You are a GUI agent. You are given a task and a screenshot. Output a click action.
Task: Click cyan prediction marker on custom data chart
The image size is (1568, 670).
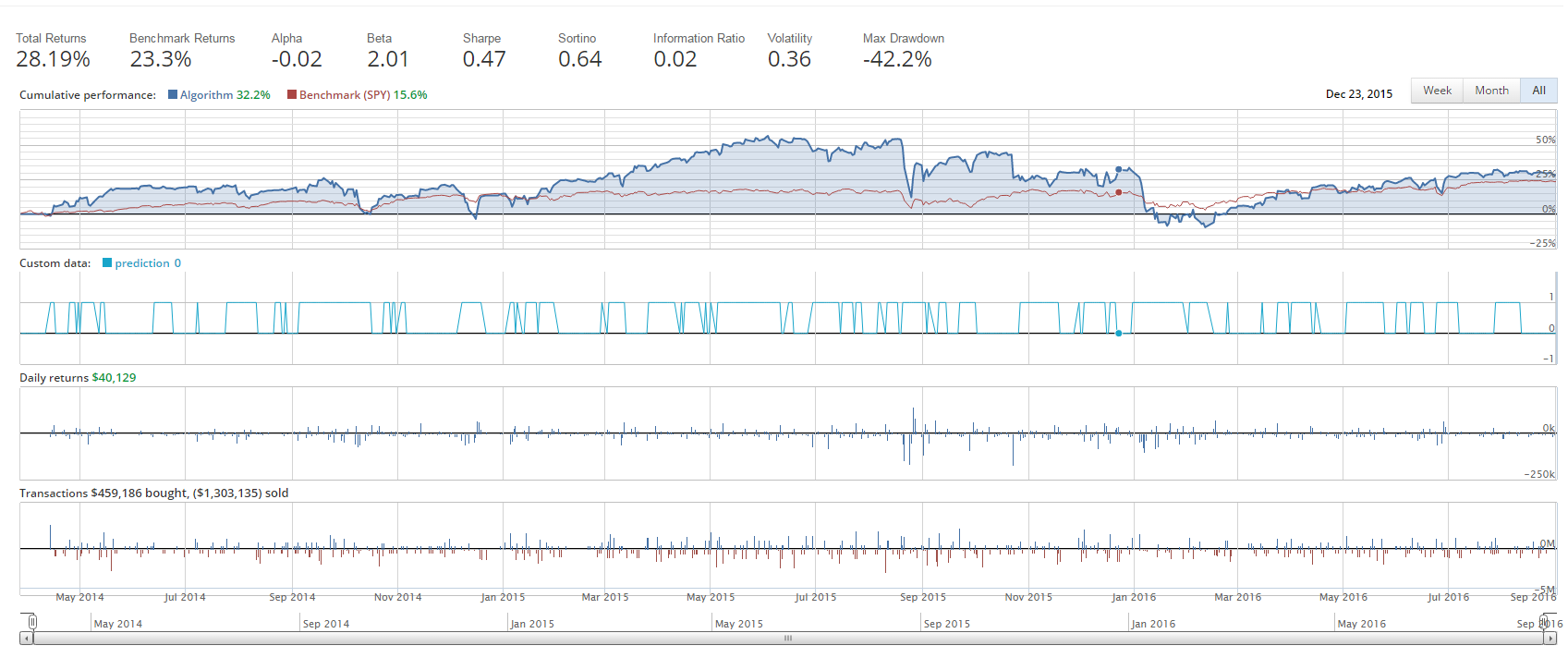(1119, 333)
